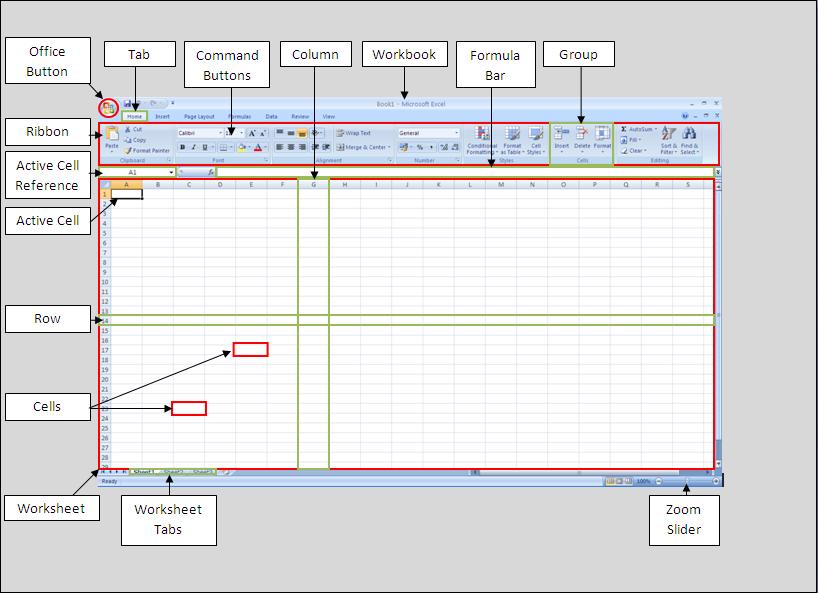
Task: Click the Office Button
Action: click(x=107, y=105)
